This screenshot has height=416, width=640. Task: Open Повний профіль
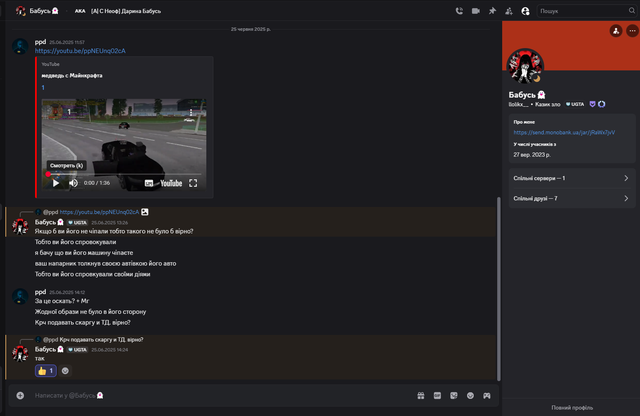[572, 407]
